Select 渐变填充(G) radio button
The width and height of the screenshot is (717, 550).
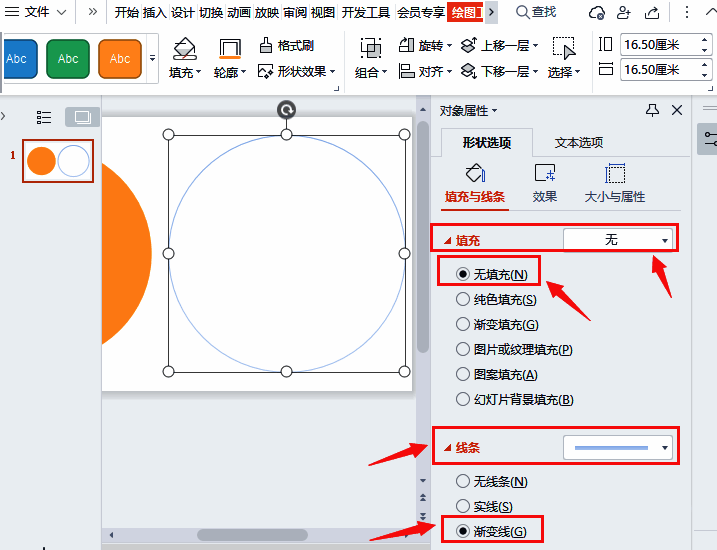point(463,325)
